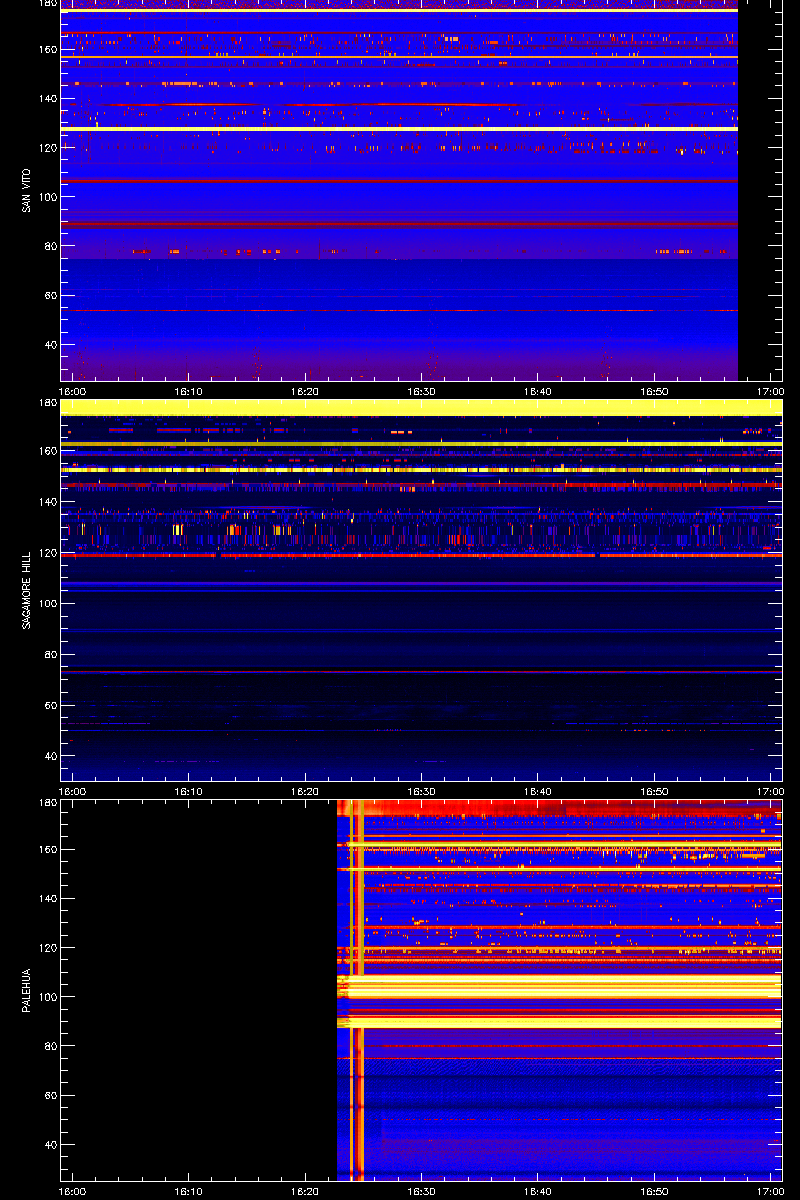Select the San Vito spectrogram plot

(x=421, y=190)
